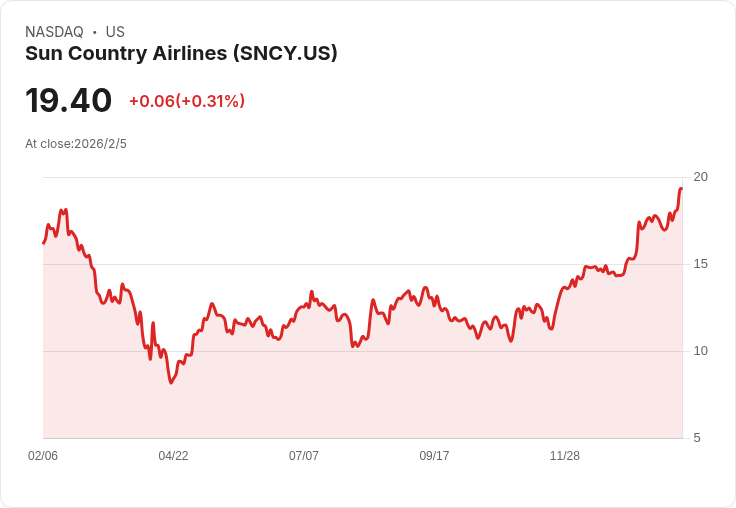Image resolution: width=736 pixels, height=508 pixels.
Task: Click the Sun Country Airlines (SNCY.US) title
Action: point(181,53)
